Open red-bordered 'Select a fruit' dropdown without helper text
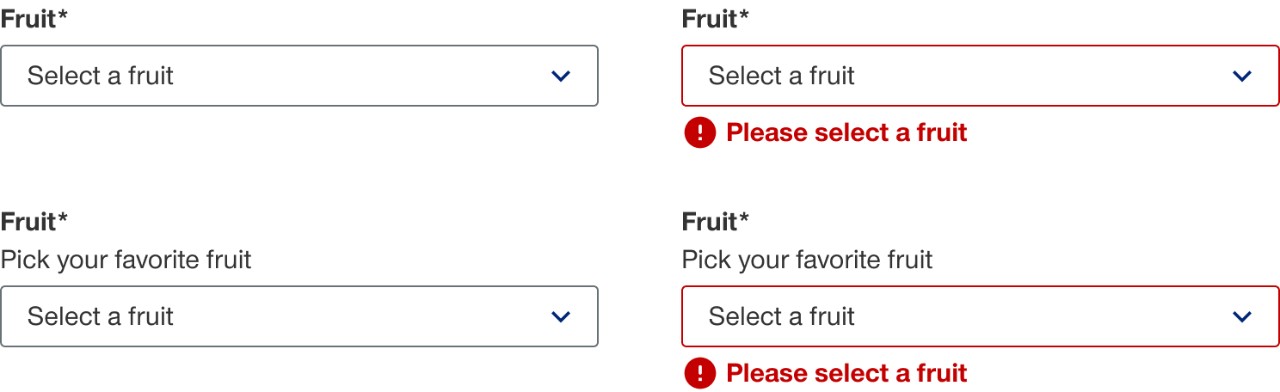 coord(980,75)
